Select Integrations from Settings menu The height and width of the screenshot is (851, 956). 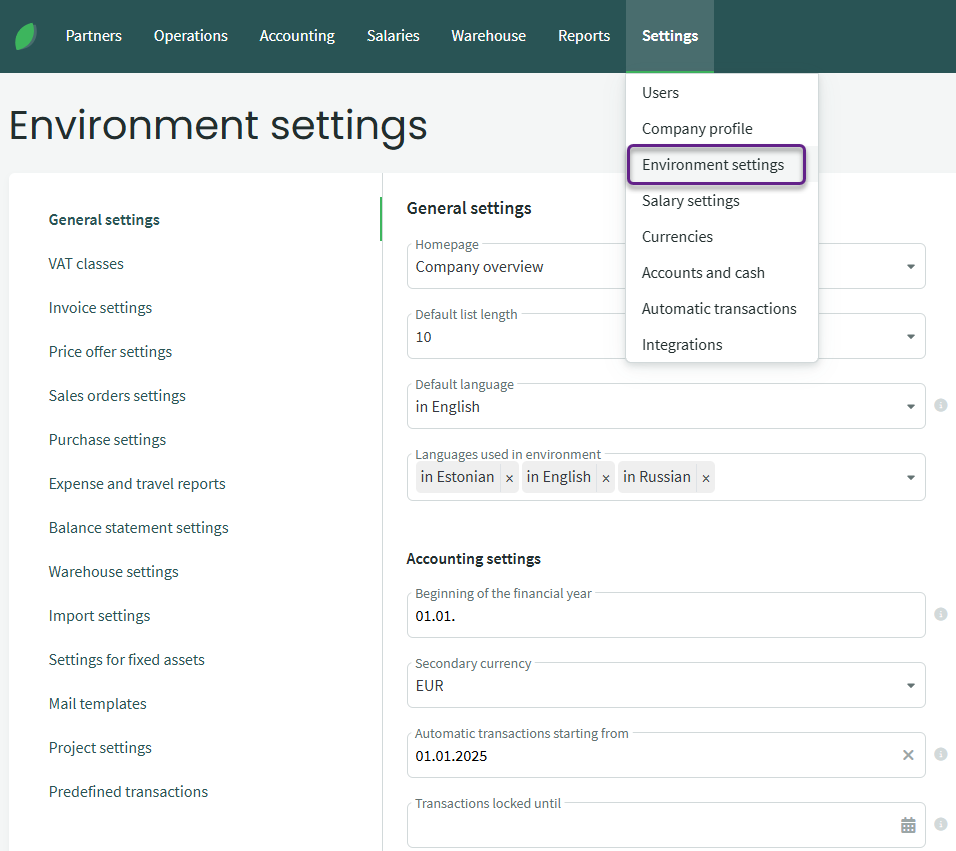tap(681, 345)
